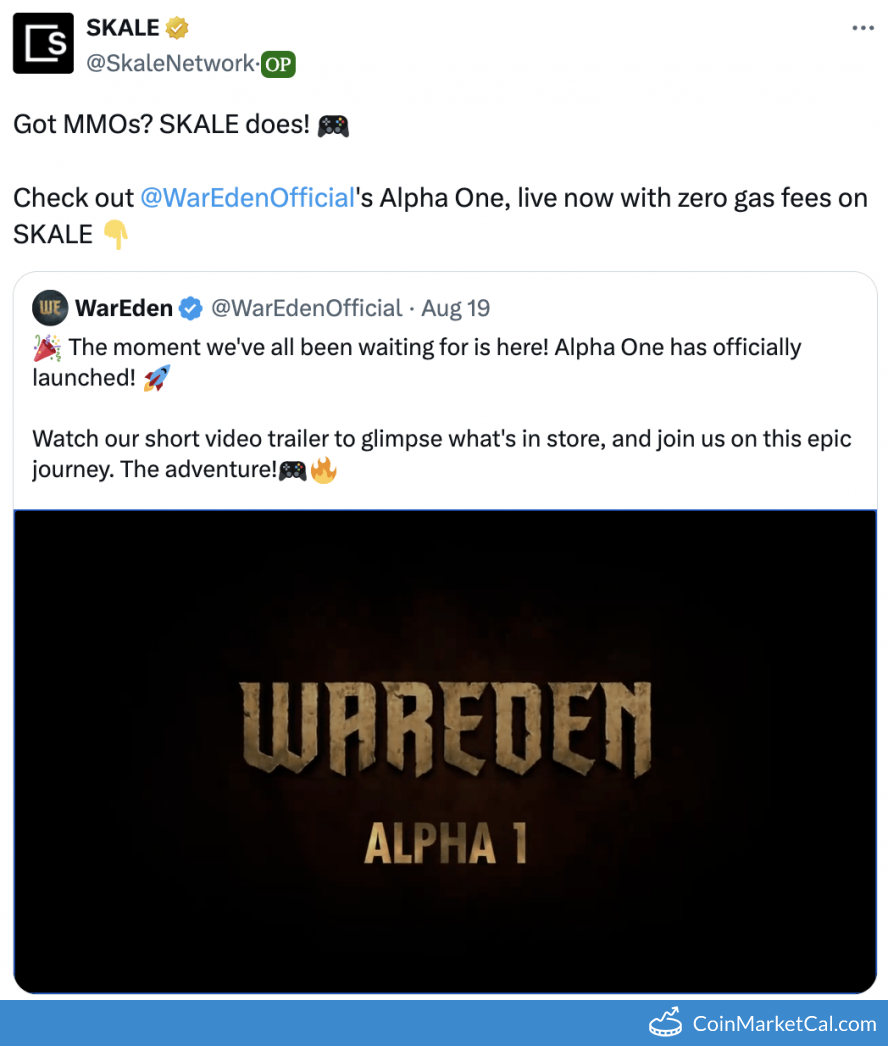Click the SKALE display name

pos(123,28)
